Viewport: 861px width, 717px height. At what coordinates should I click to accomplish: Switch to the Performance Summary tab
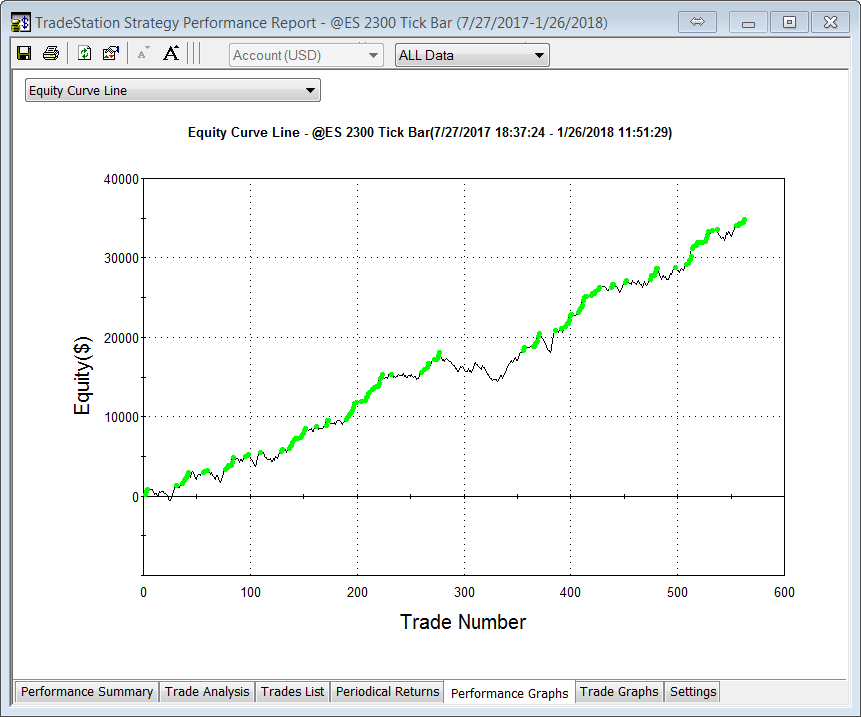pyautogui.click(x=87, y=692)
